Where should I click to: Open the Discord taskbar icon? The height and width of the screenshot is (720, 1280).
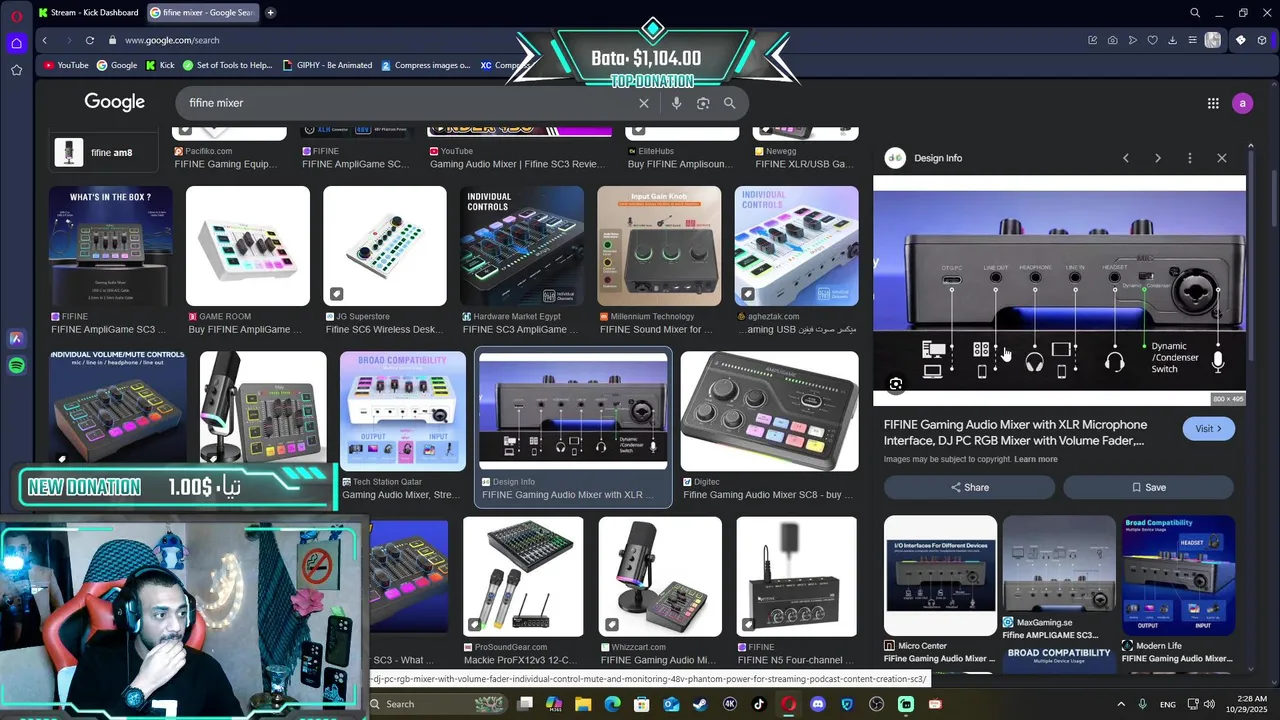click(818, 704)
